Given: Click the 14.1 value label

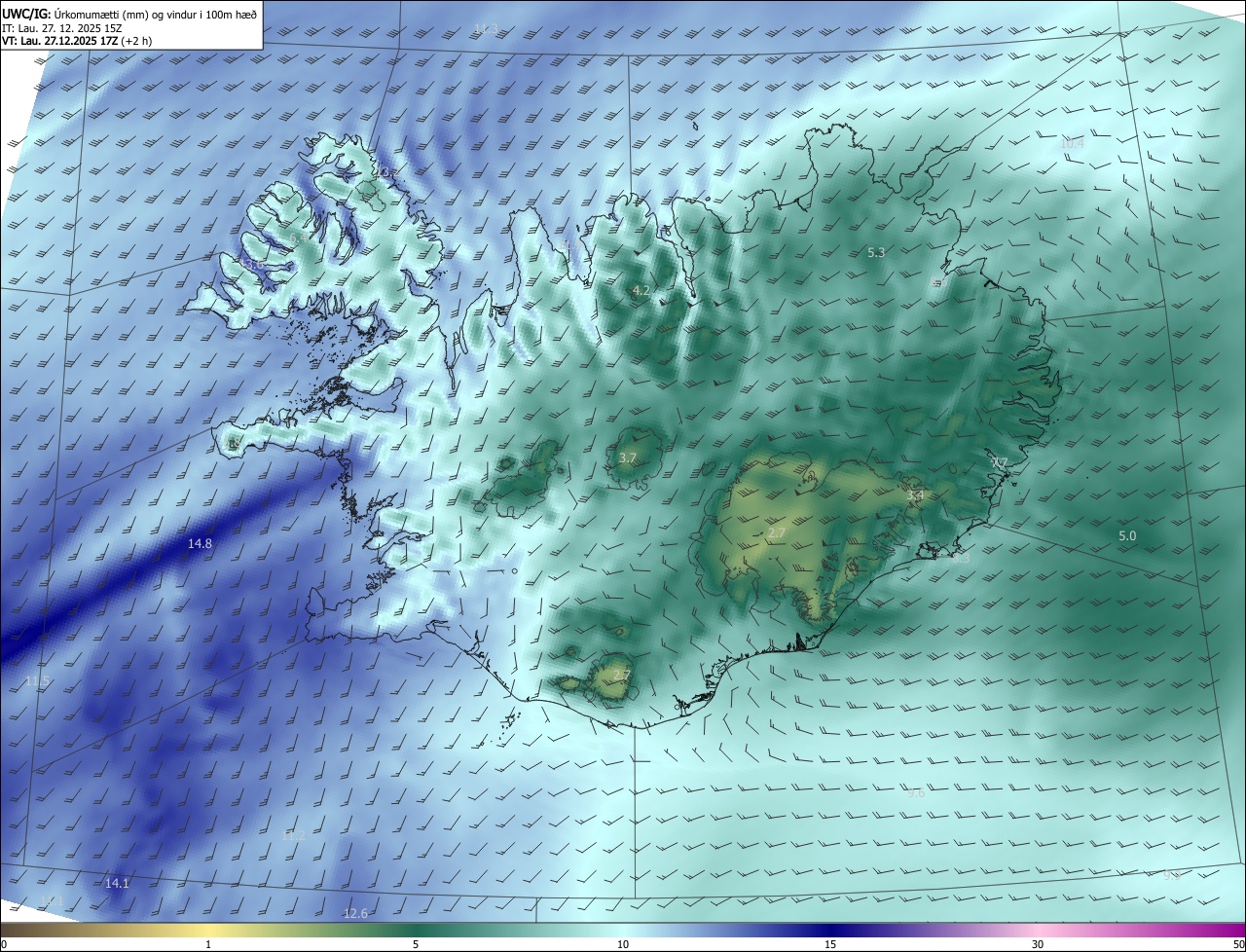Looking at the screenshot, I should (x=117, y=883).
